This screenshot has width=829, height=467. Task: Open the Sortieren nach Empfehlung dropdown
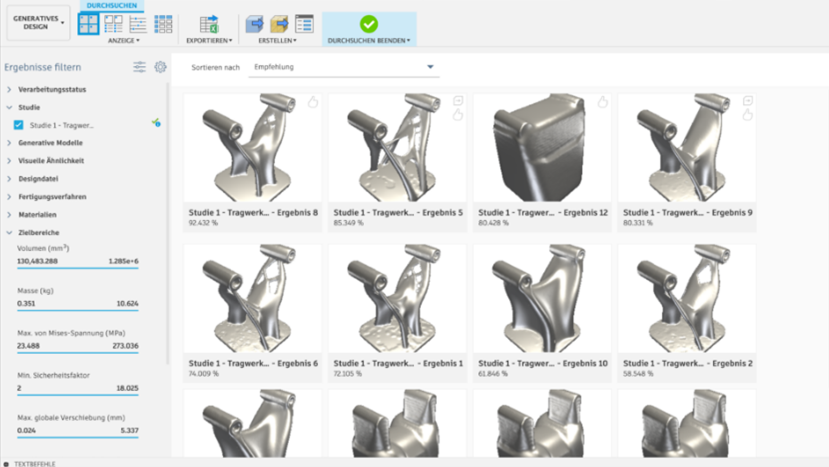[x=344, y=67]
